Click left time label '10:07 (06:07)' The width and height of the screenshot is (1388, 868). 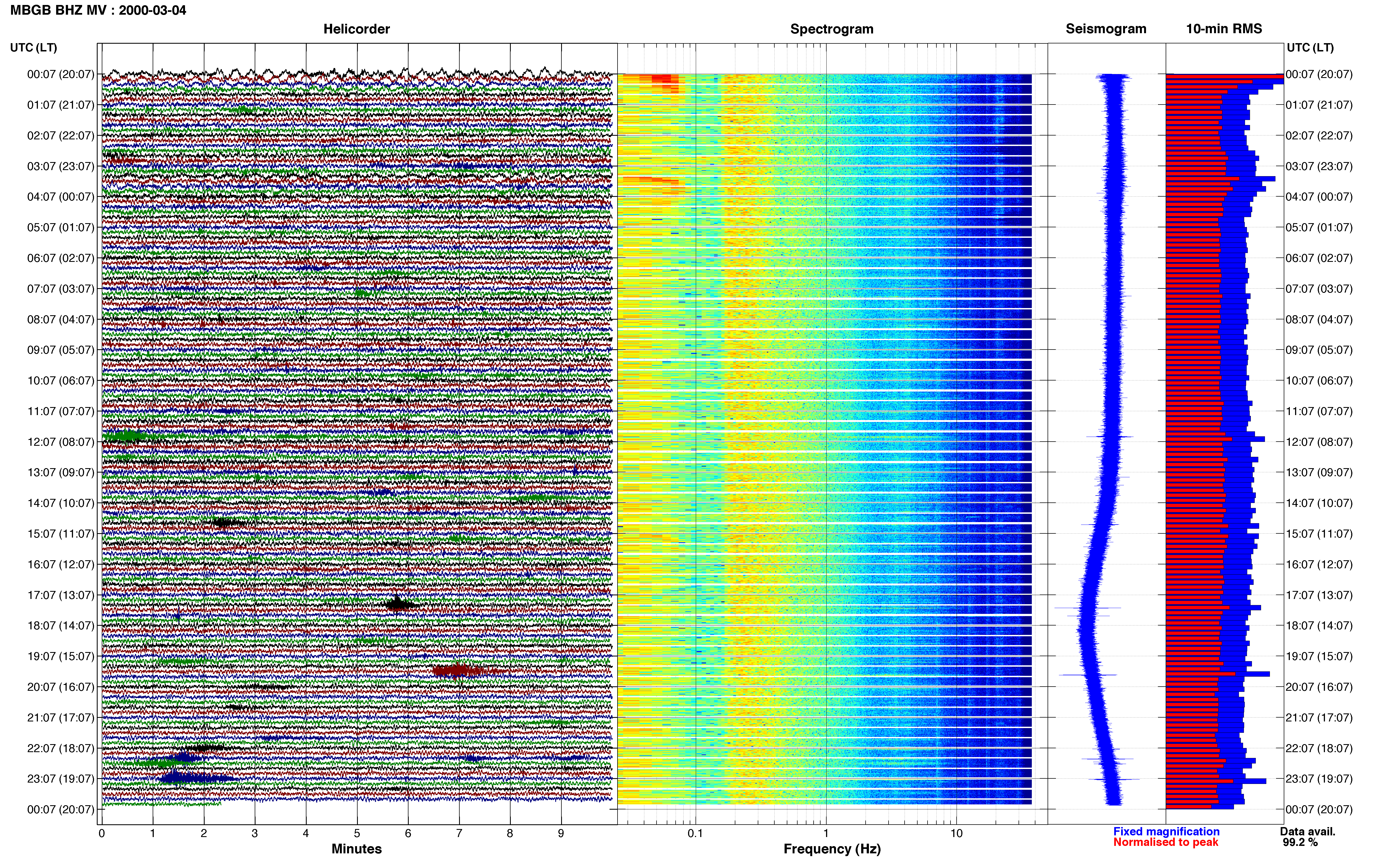[x=60, y=380]
